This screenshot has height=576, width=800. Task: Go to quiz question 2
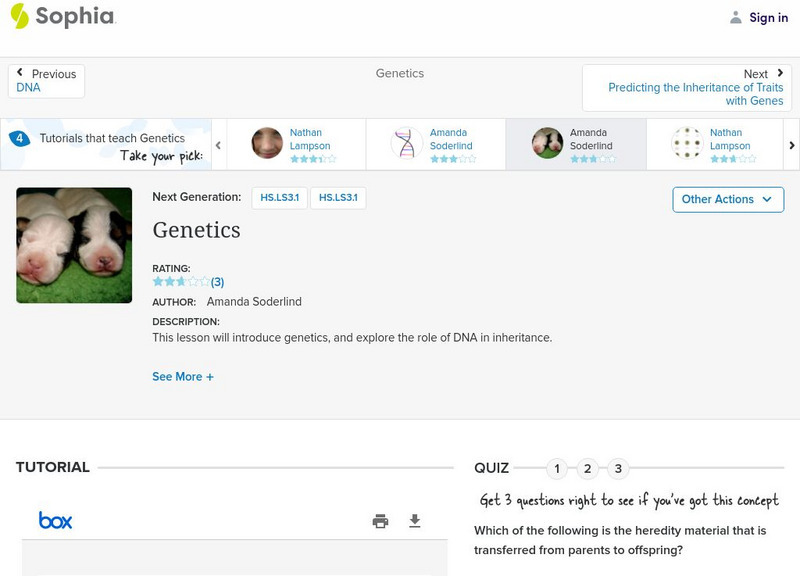[x=588, y=468]
